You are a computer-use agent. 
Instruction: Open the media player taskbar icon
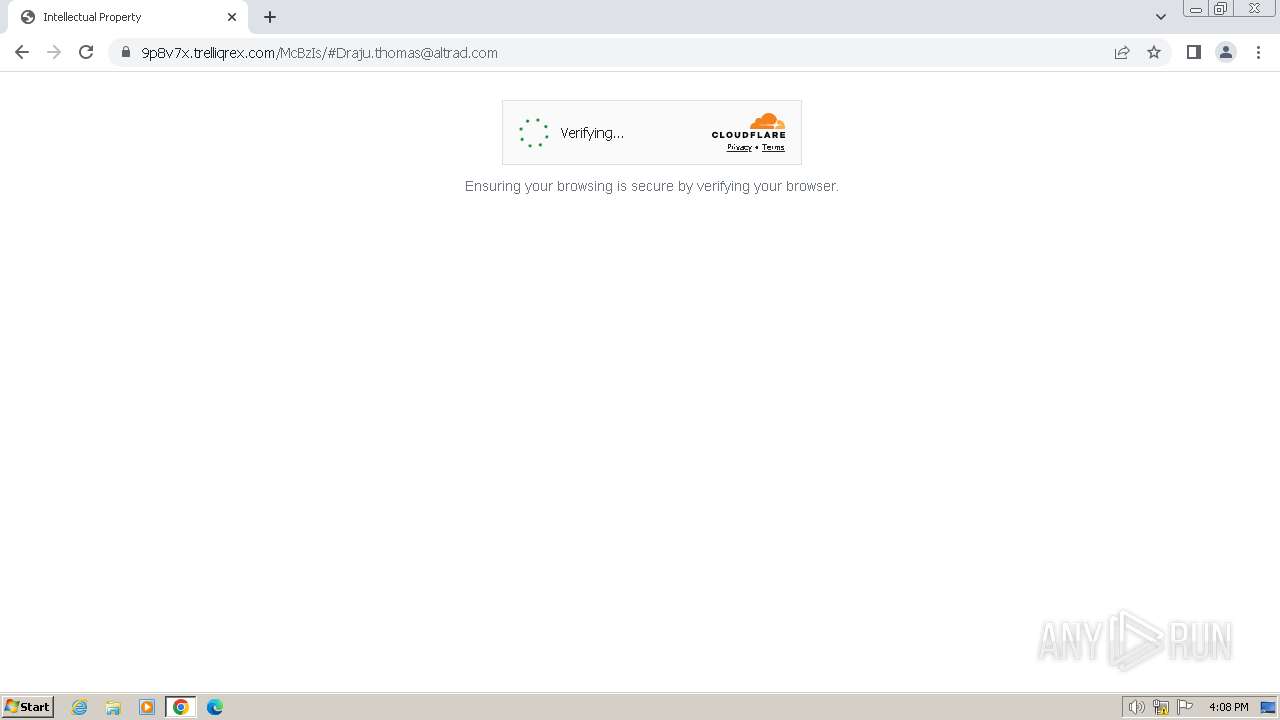coord(147,707)
